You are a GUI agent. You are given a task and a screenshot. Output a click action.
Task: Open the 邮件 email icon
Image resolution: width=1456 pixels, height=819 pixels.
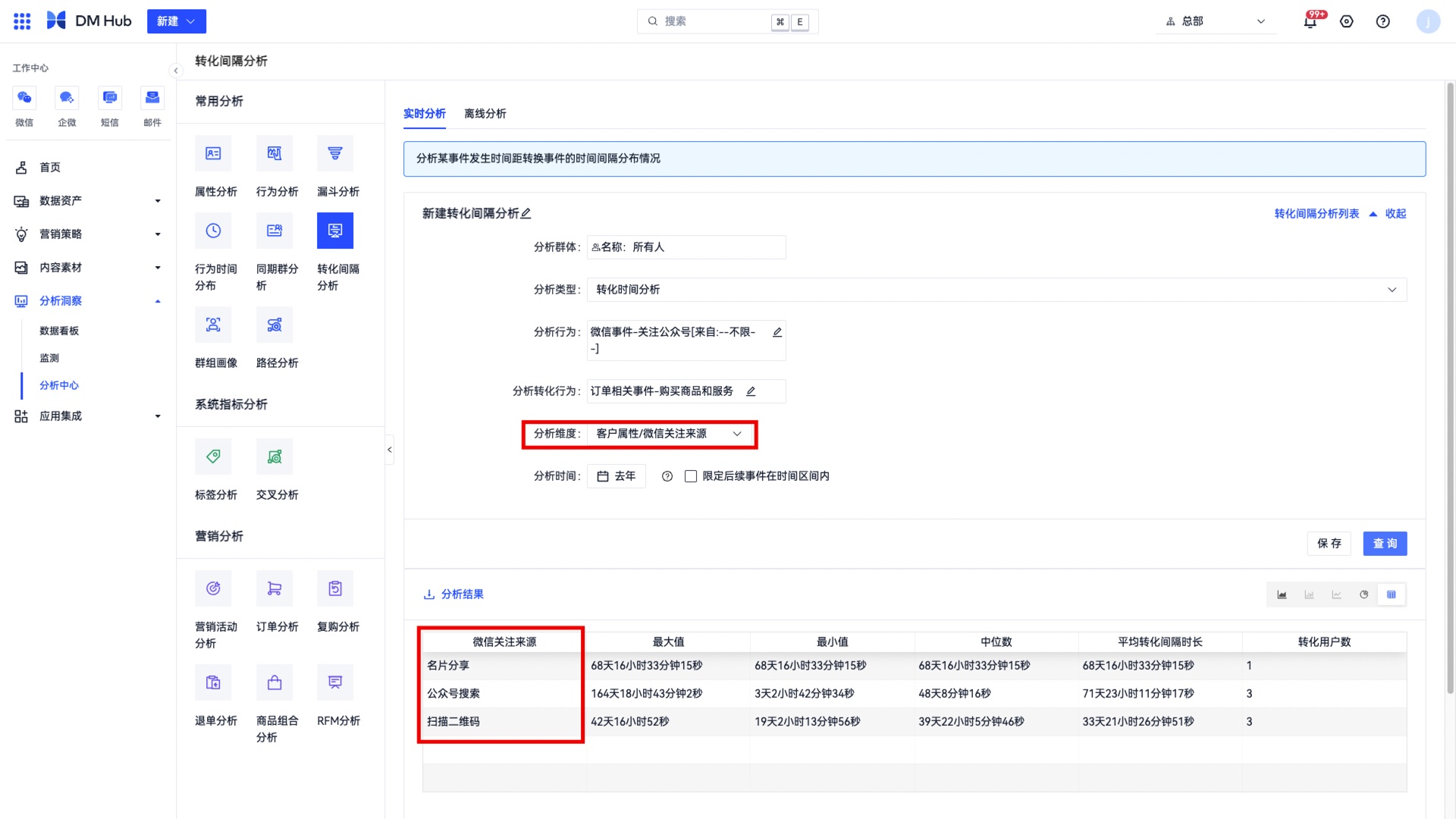point(152,98)
